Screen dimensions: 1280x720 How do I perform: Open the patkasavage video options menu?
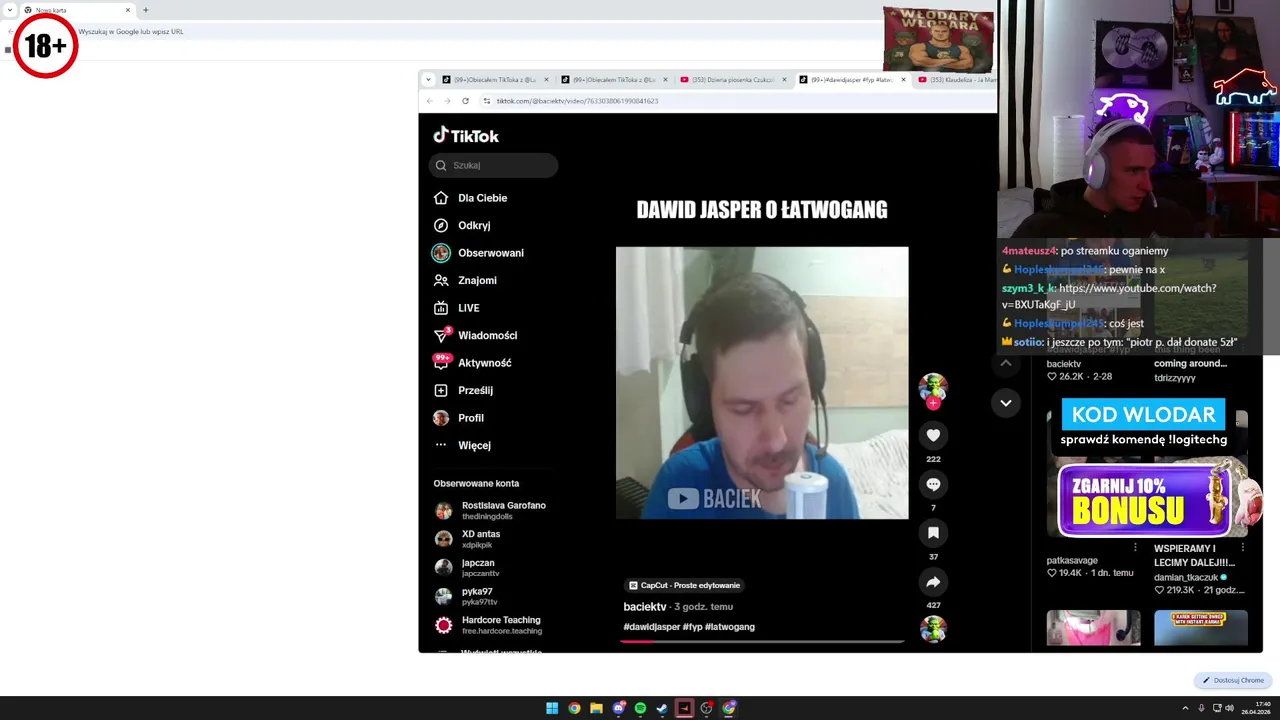(x=1135, y=548)
